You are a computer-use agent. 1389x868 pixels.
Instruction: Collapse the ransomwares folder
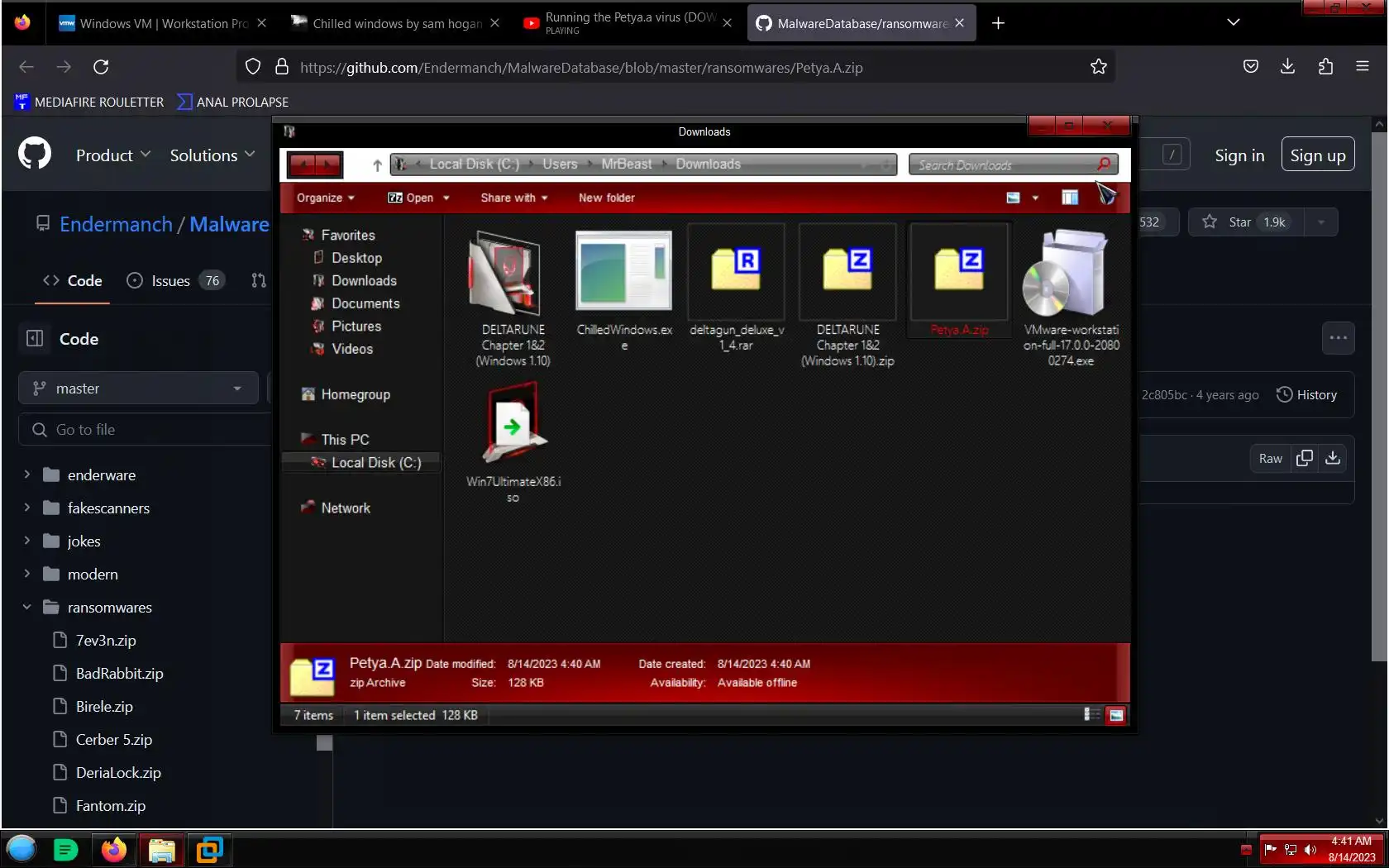pos(27,607)
